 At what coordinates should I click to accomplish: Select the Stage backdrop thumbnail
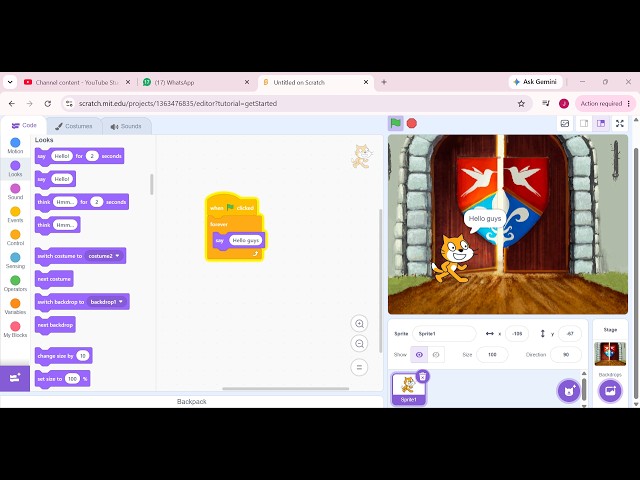coord(610,353)
